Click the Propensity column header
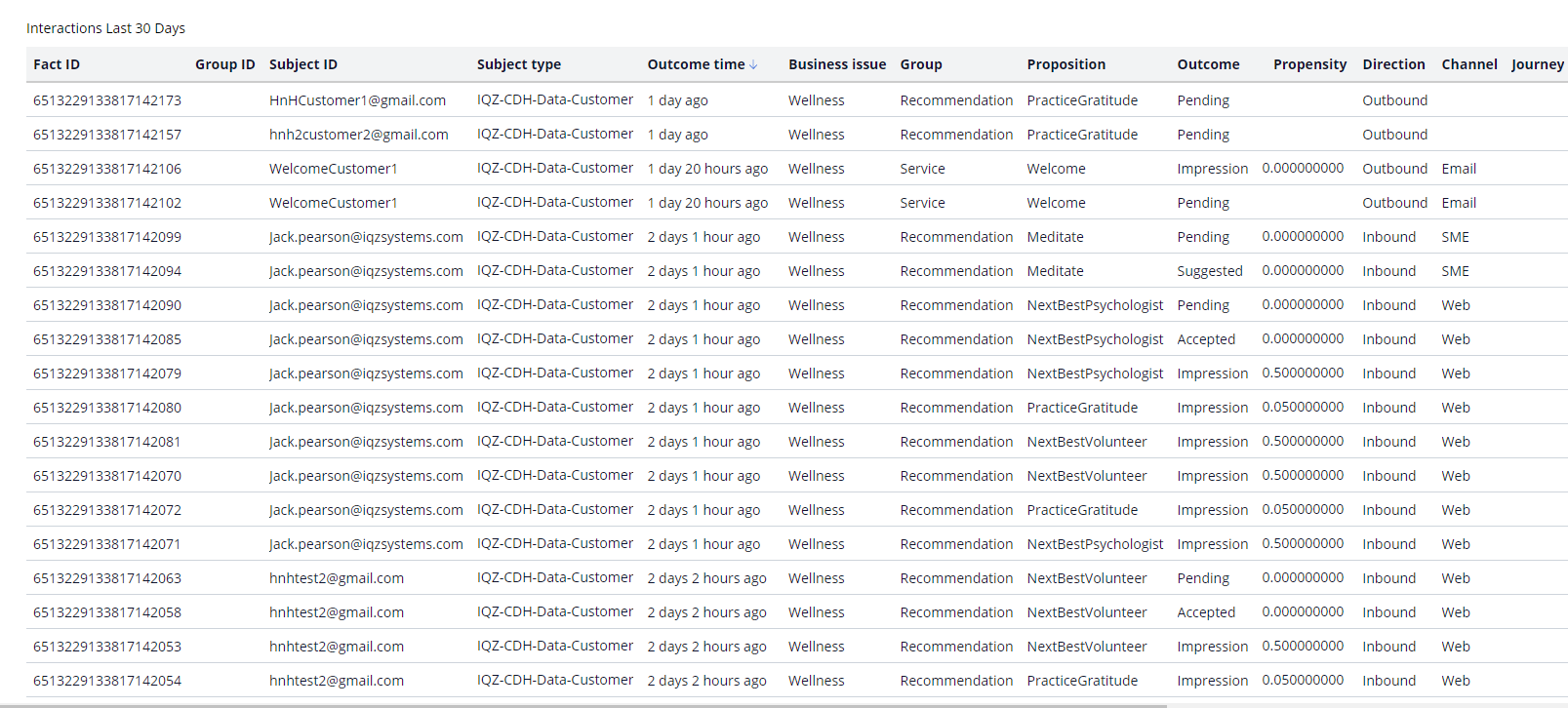The width and height of the screenshot is (1568, 708). tap(1308, 64)
